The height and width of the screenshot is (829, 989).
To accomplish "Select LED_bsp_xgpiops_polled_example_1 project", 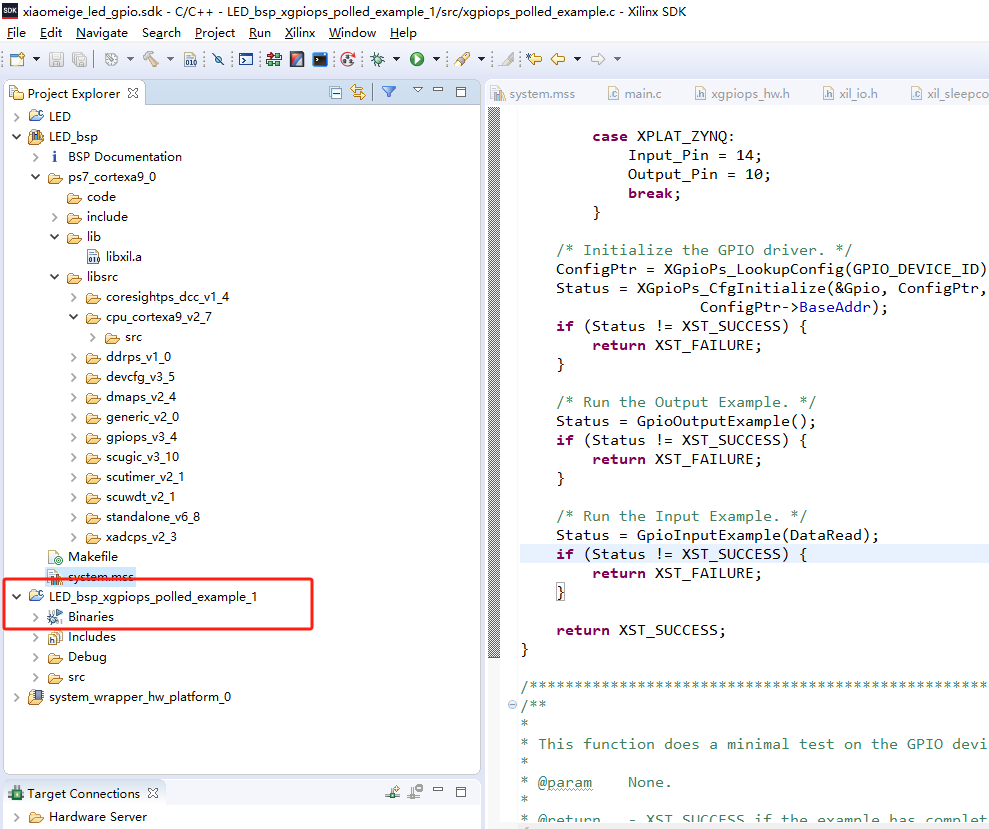I will click(x=153, y=597).
